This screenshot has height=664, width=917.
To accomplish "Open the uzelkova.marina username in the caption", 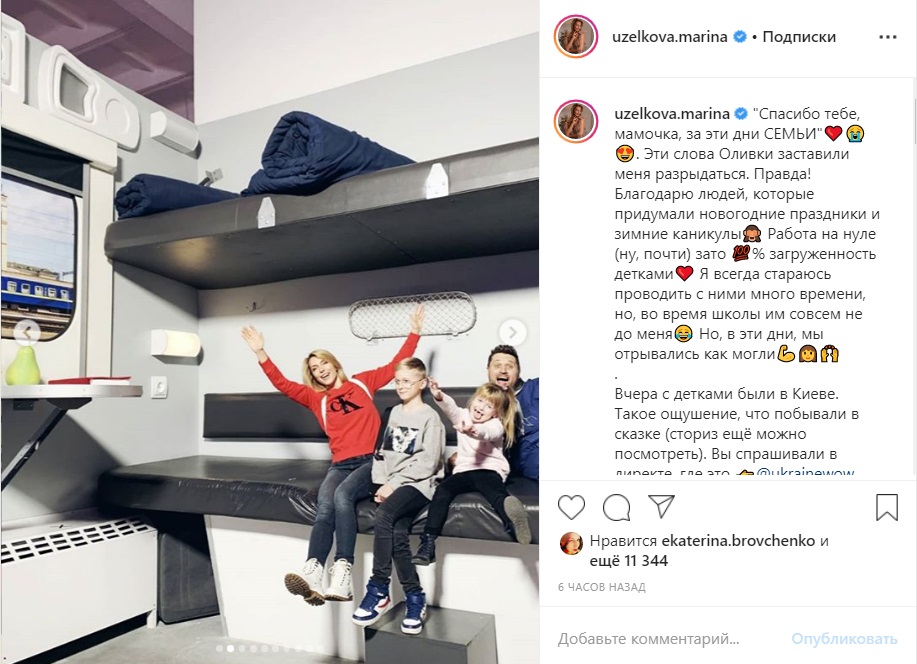I will [672, 113].
